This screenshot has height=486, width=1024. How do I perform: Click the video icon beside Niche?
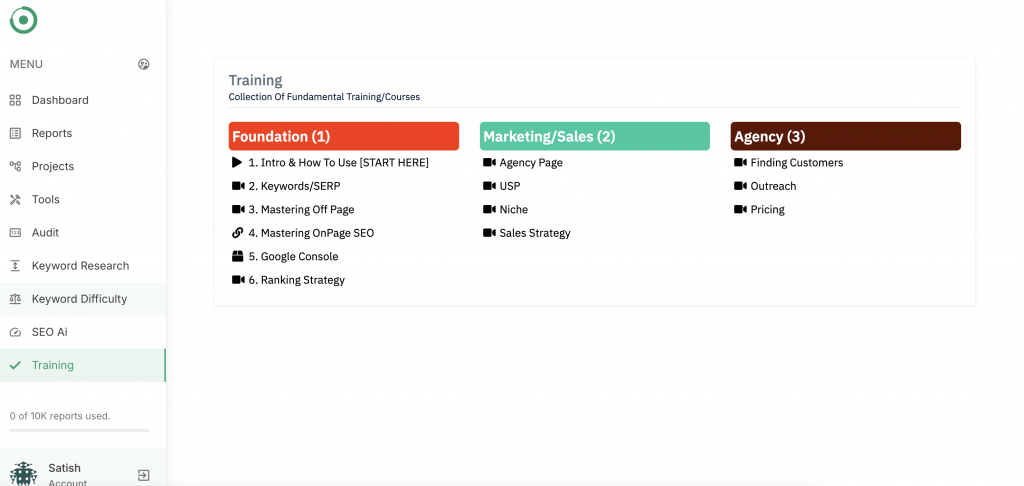[489, 209]
